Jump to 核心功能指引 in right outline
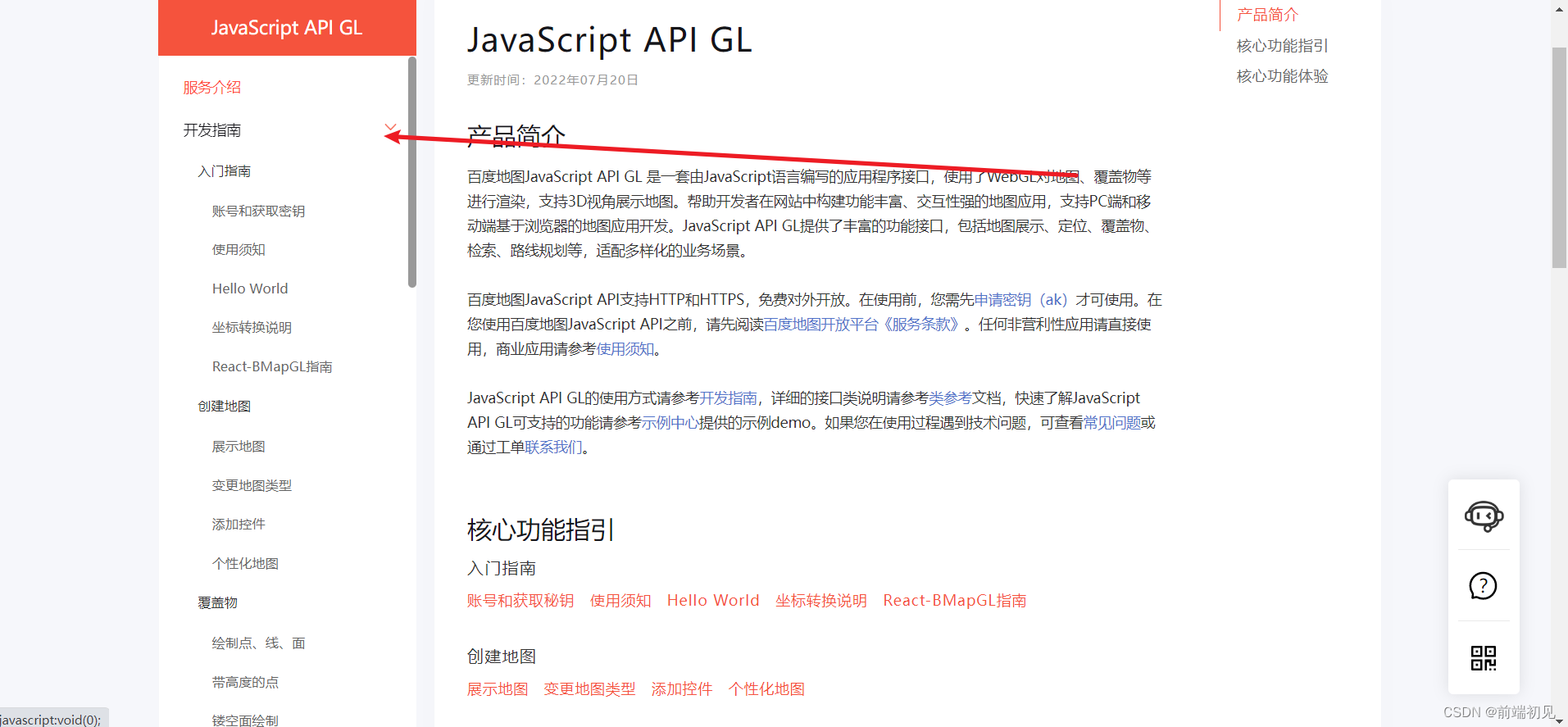Screen dimensions: 1568x727 1282,46
